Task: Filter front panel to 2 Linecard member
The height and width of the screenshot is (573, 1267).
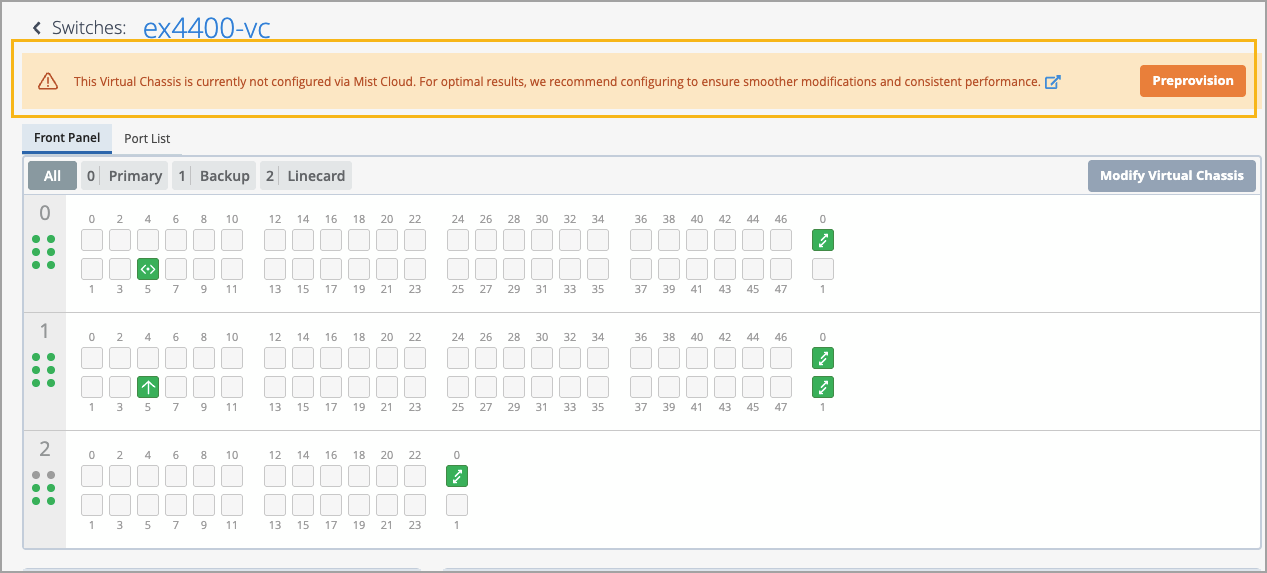Action: click(x=305, y=176)
